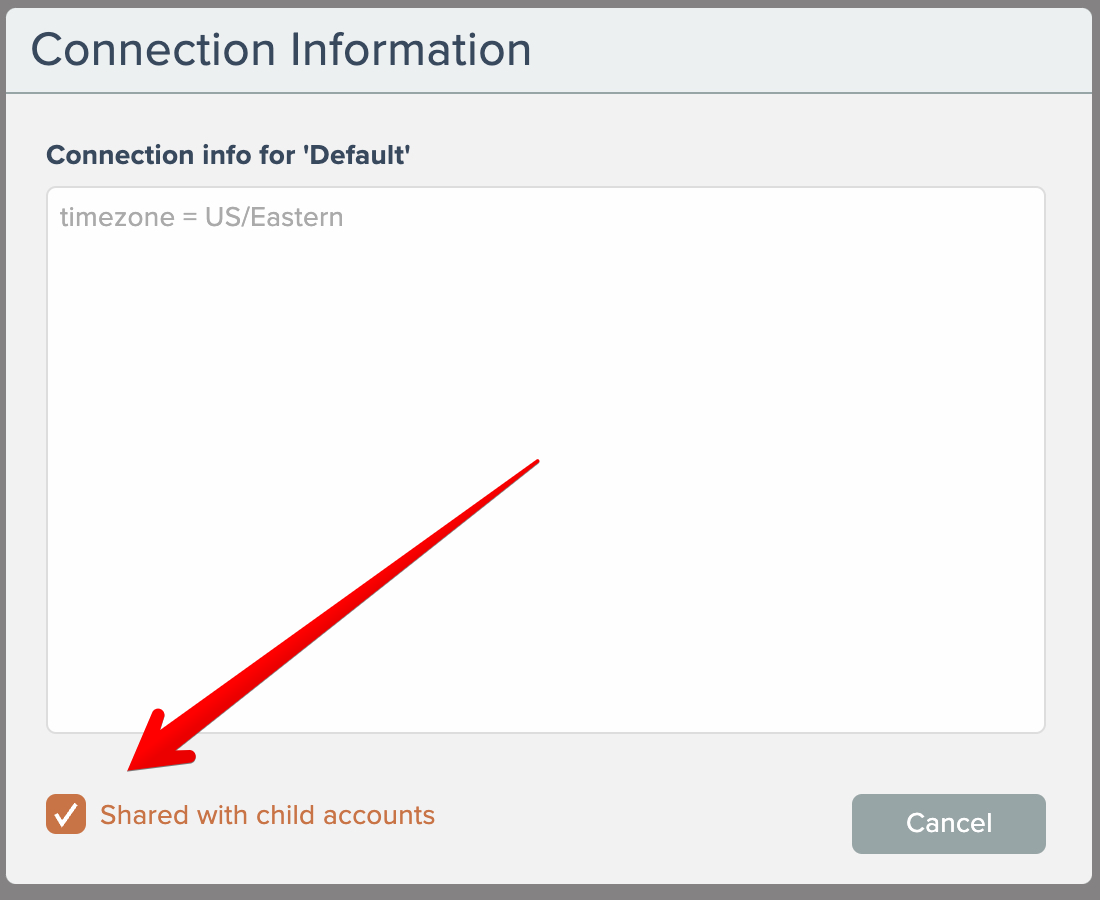Click the gray Cancel button label
The height and width of the screenshot is (900, 1100).
click(948, 823)
